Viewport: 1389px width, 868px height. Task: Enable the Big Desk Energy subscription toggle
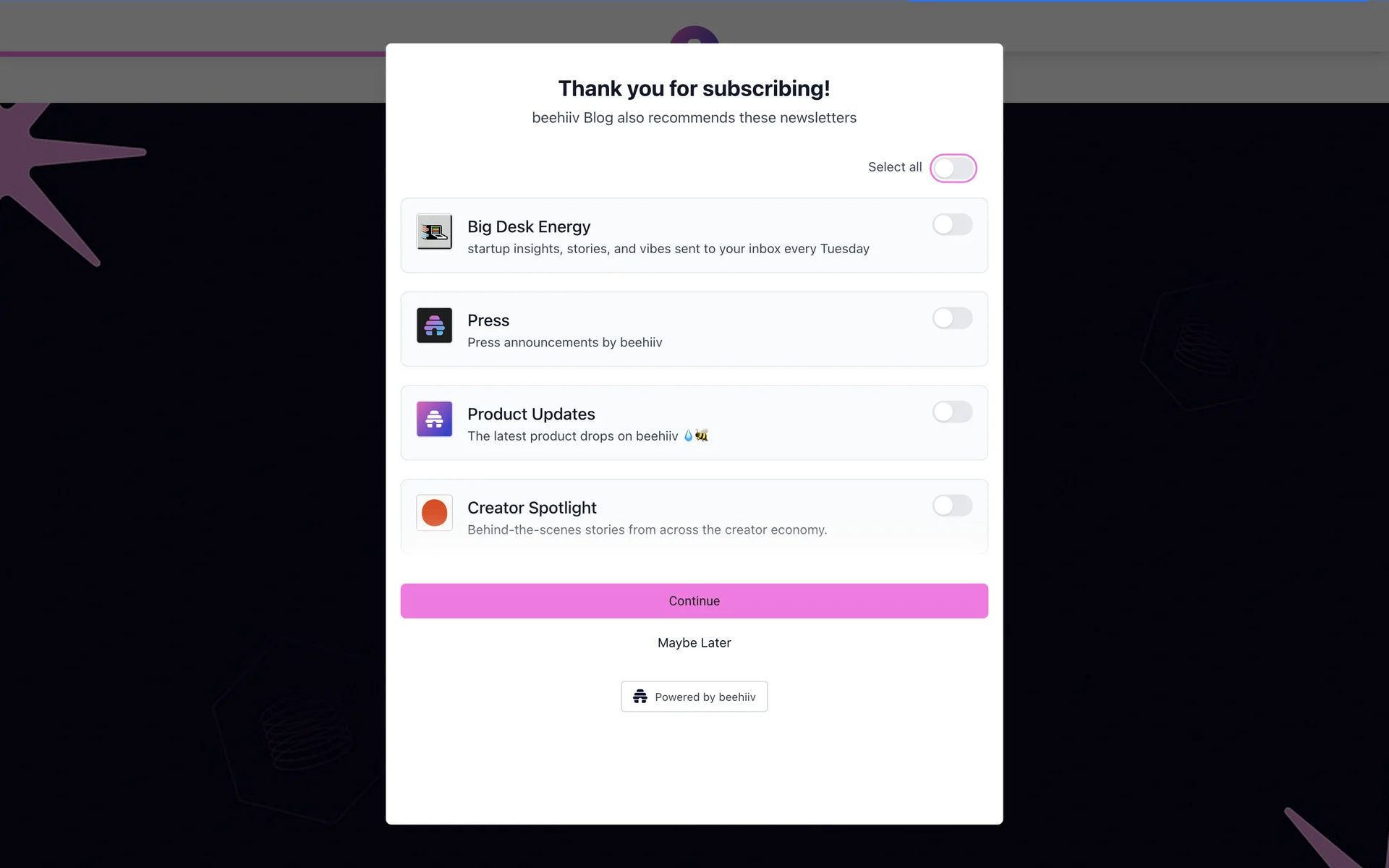click(952, 224)
